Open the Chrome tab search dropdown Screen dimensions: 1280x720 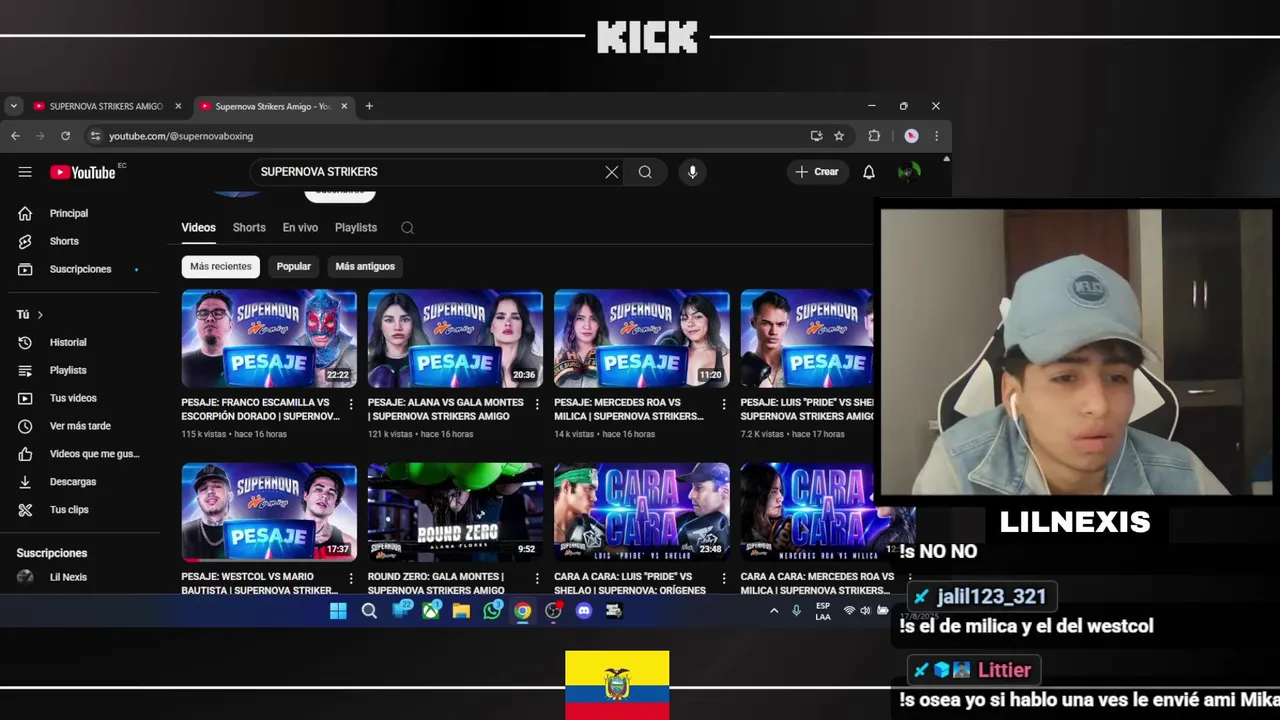click(x=13, y=106)
